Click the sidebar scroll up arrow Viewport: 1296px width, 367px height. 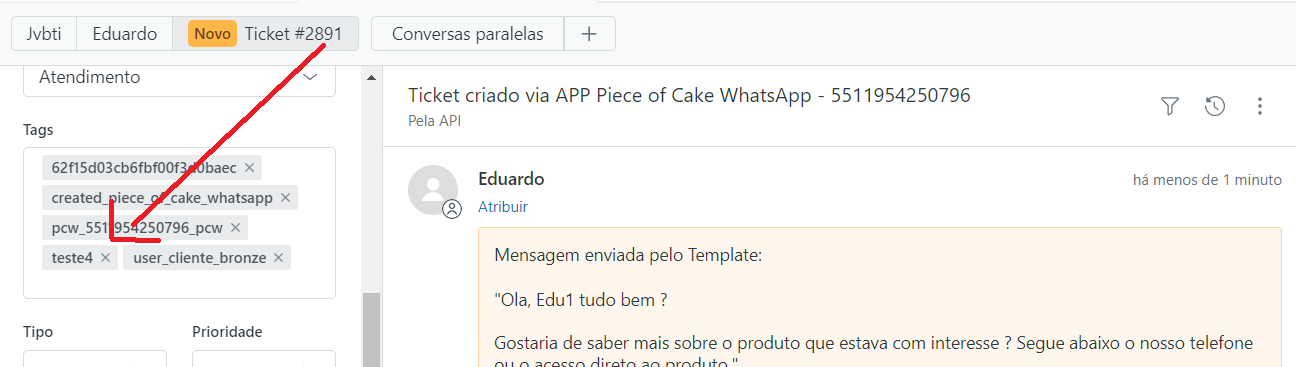click(x=371, y=77)
